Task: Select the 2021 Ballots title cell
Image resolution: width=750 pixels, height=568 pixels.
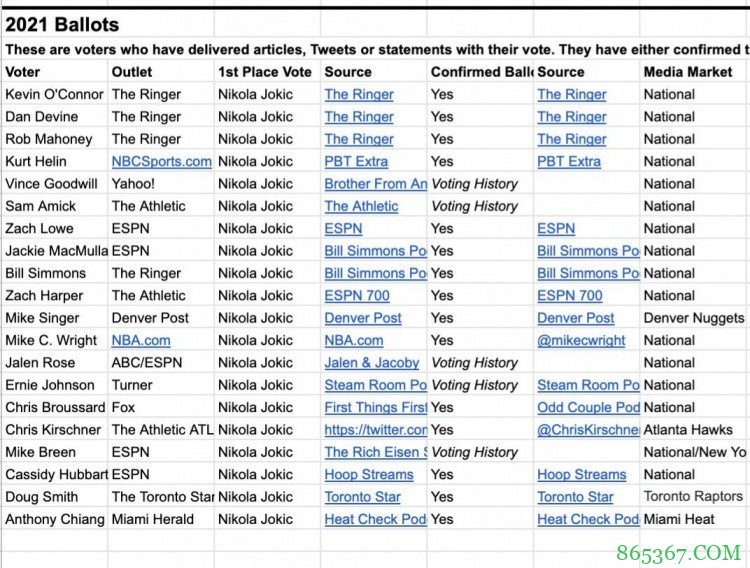Action: click(x=62, y=25)
